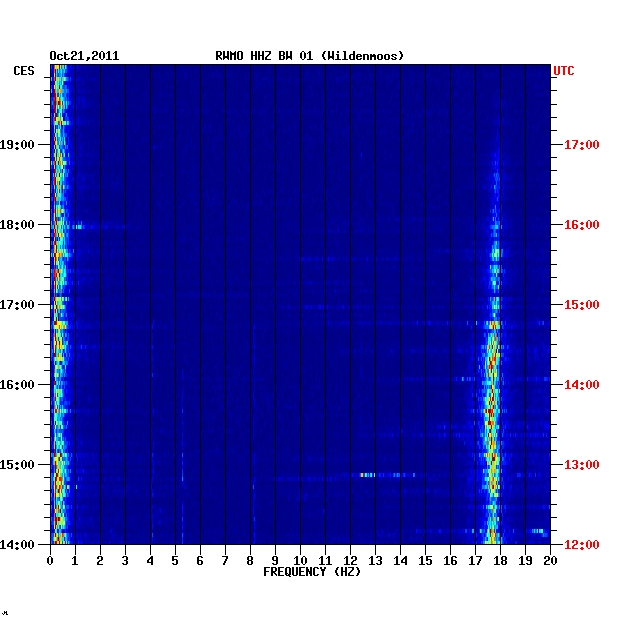The width and height of the screenshot is (630, 624).
Task: Click the red 14:00 UTC time label
Action: [581, 385]
